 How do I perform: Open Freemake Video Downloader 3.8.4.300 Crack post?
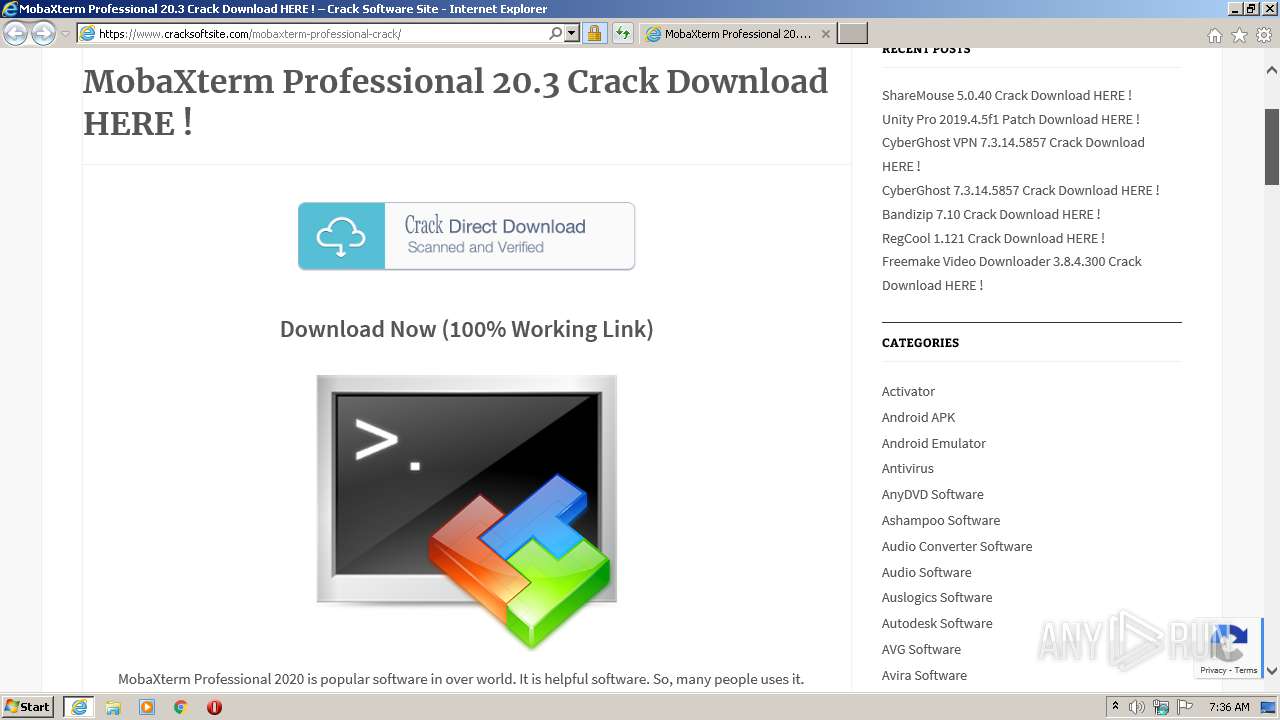tap(1011, 273)
